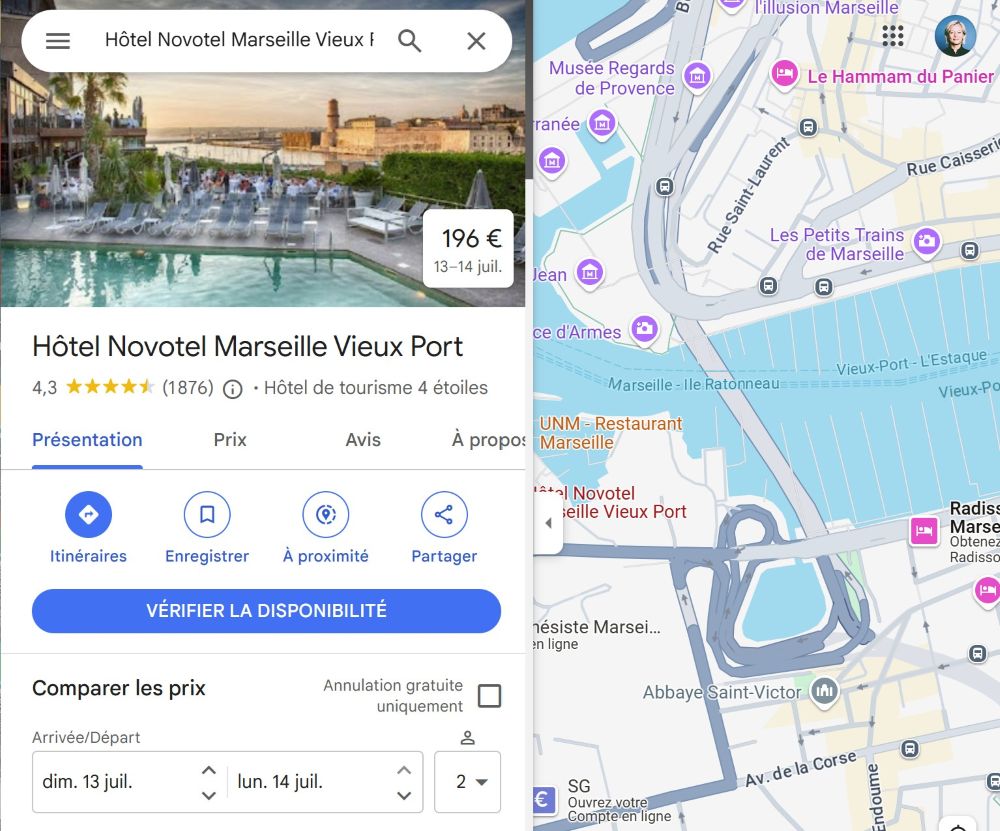Click bus stop icon on Rue Saint-Laurent top

click(x=808, y=127)
